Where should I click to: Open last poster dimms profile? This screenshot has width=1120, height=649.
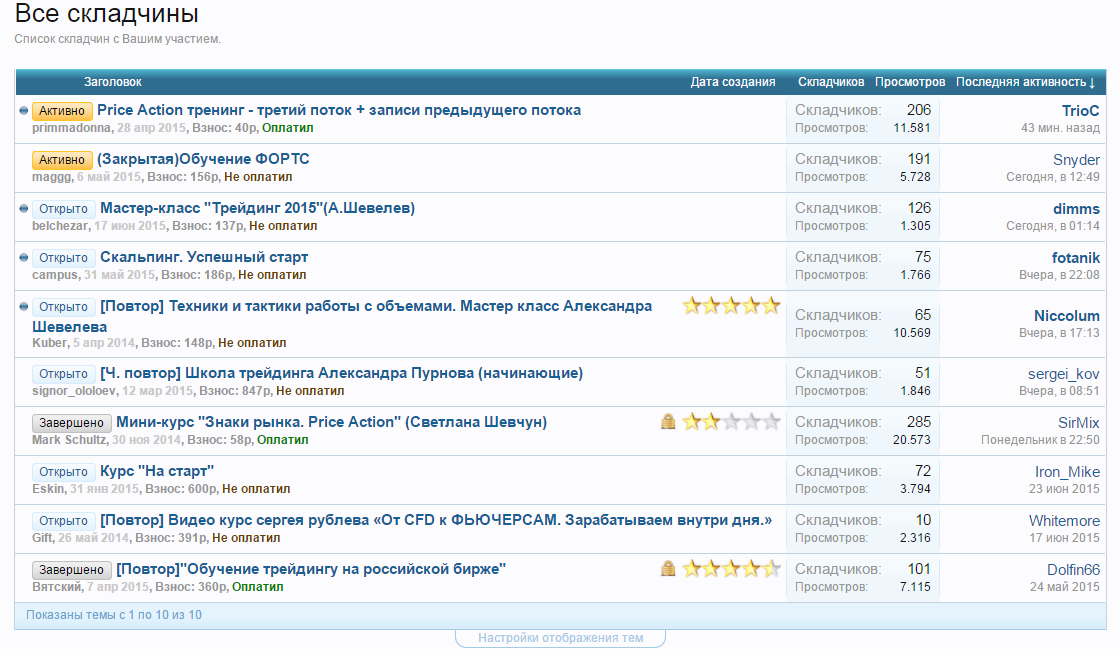[1076, 209]
